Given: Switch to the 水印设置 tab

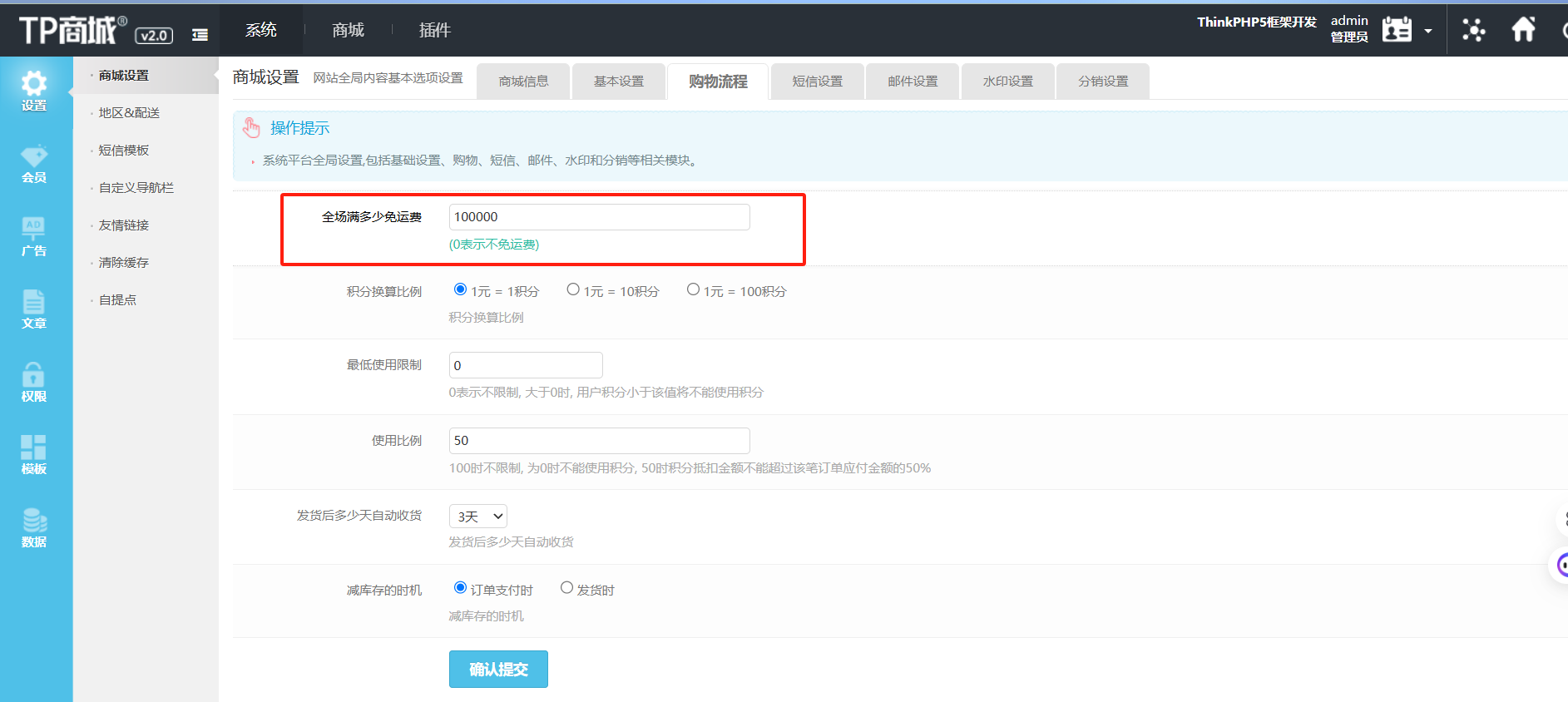Looking at the screenshot, I should click(x=1008, y=82).
